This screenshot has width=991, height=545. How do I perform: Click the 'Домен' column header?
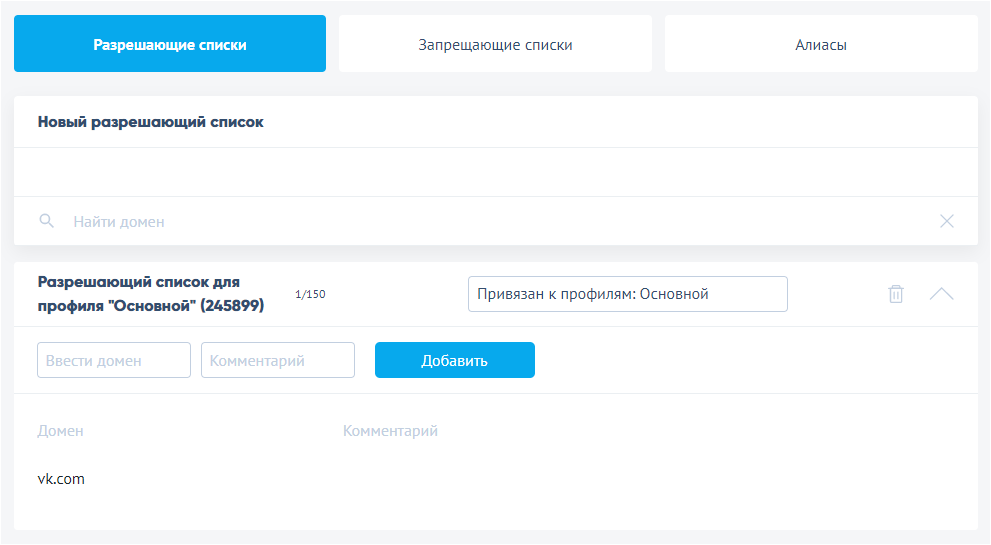60,431
